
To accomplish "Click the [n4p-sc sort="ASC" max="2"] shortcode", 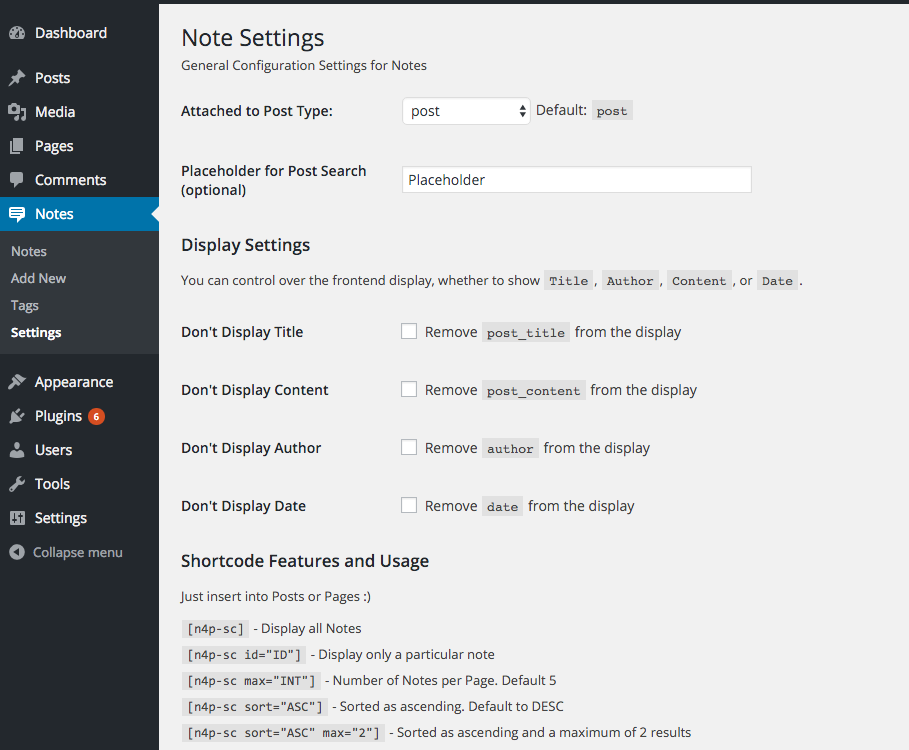I will click(x=283, y=733).
